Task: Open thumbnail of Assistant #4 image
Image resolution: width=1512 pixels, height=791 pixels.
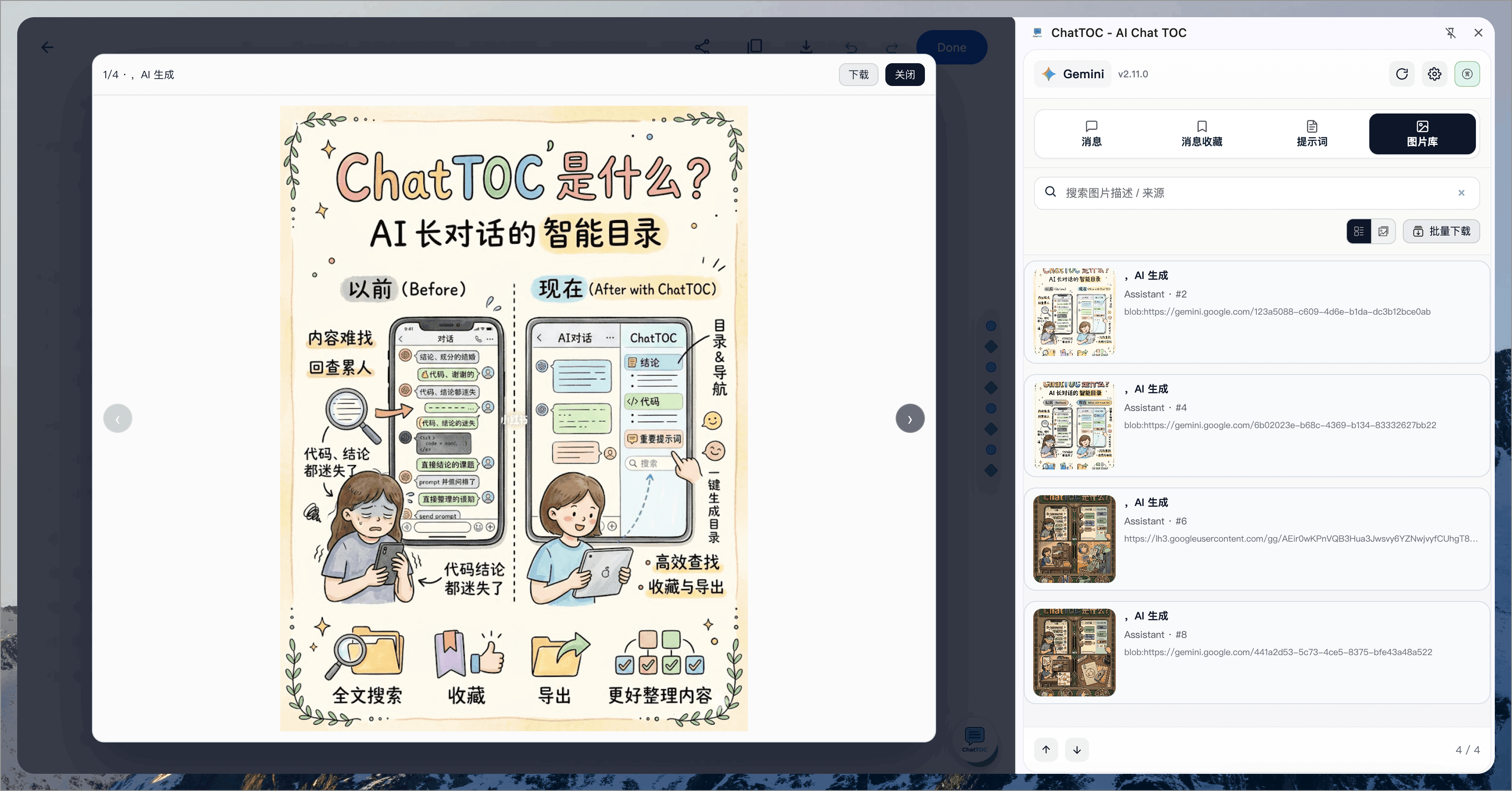Action: 1074,425
